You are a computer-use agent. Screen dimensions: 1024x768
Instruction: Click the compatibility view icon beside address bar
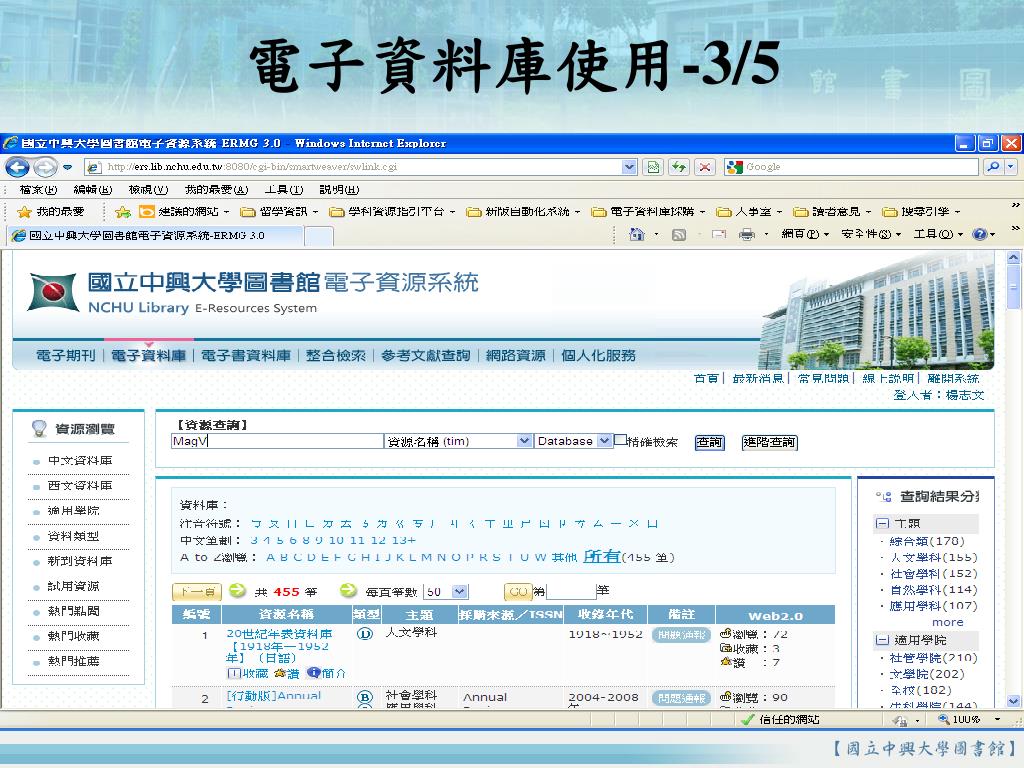[653, 167]
